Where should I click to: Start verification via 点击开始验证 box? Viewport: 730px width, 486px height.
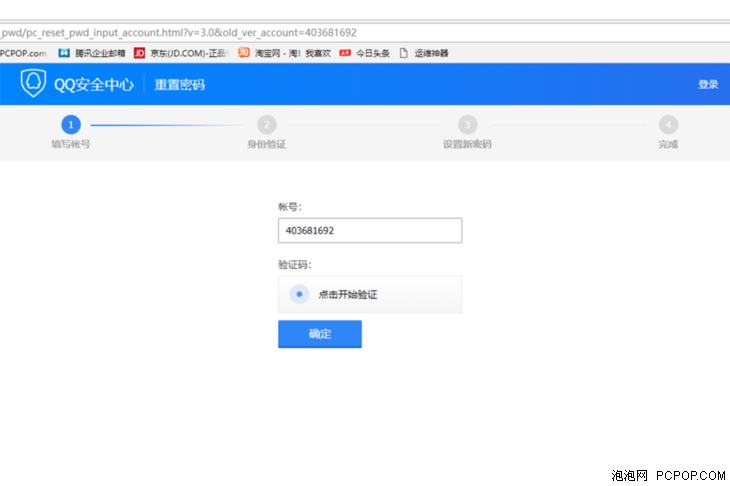point(370,294)
